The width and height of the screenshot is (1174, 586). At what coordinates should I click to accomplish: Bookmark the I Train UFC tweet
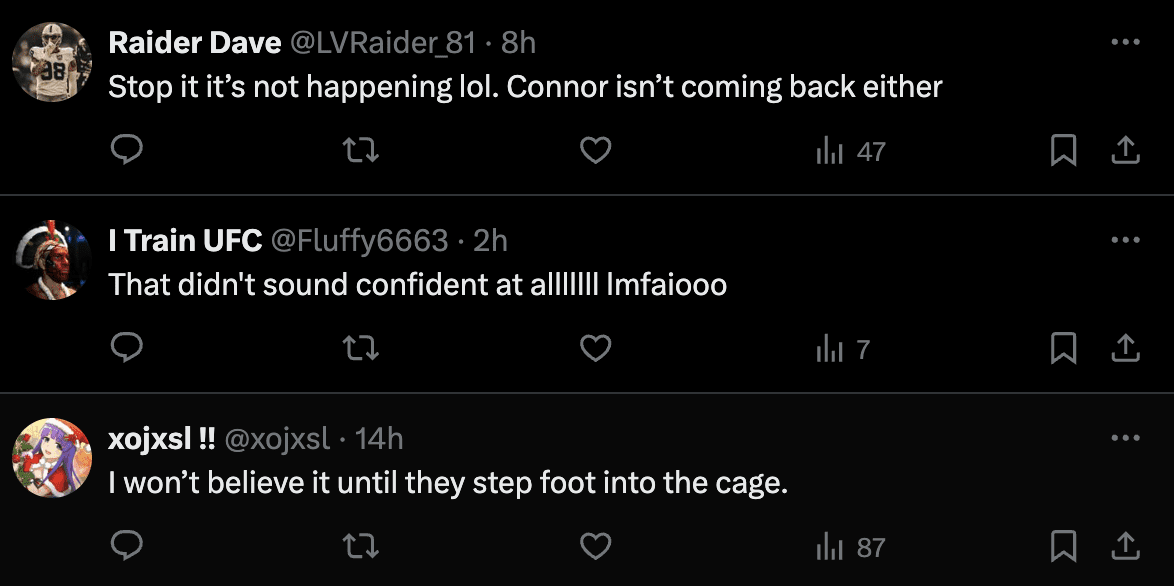pyautogui.click(x=1063, y=348)
